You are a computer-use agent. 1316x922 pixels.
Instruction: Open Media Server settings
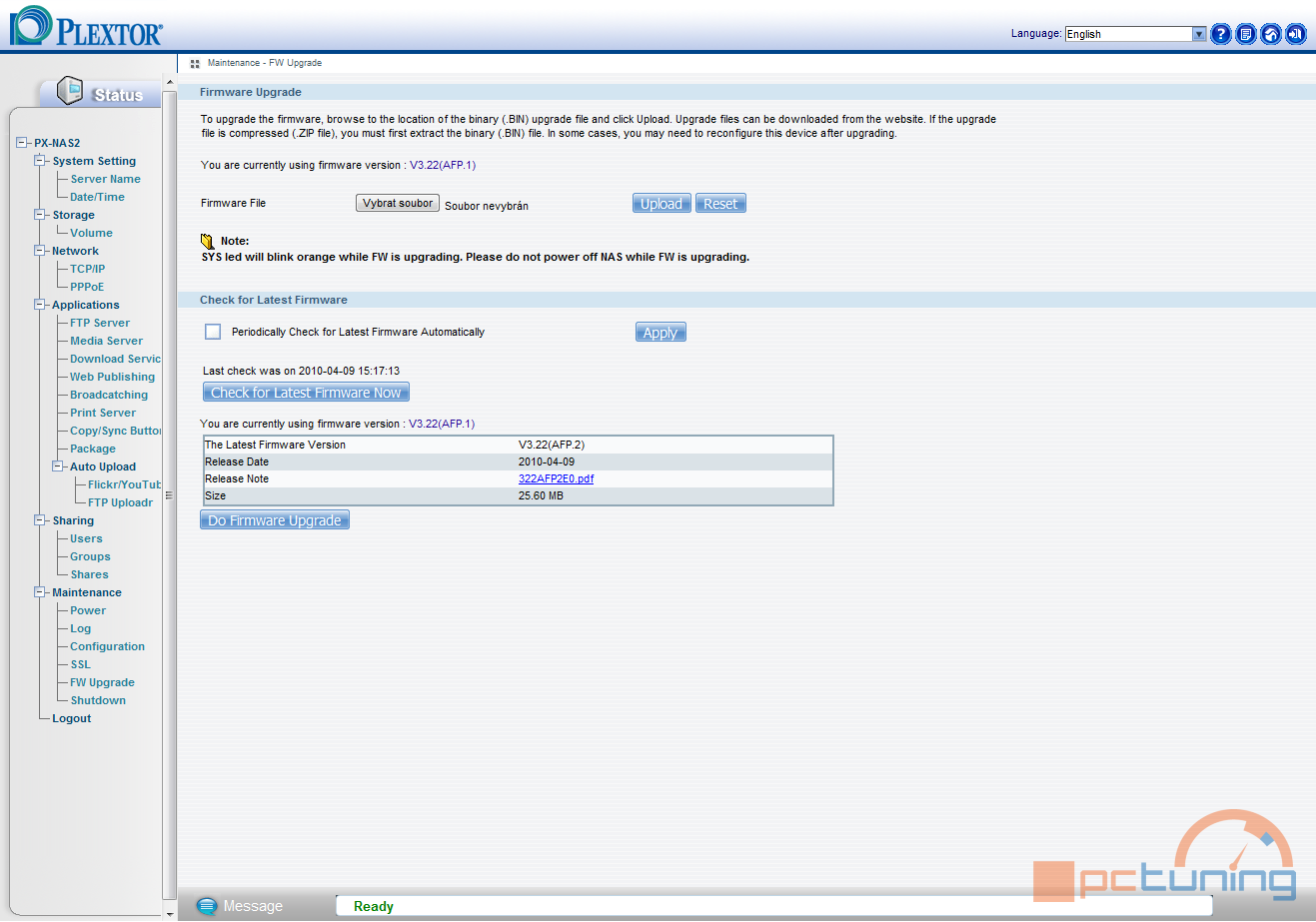(x=106, y=341)
